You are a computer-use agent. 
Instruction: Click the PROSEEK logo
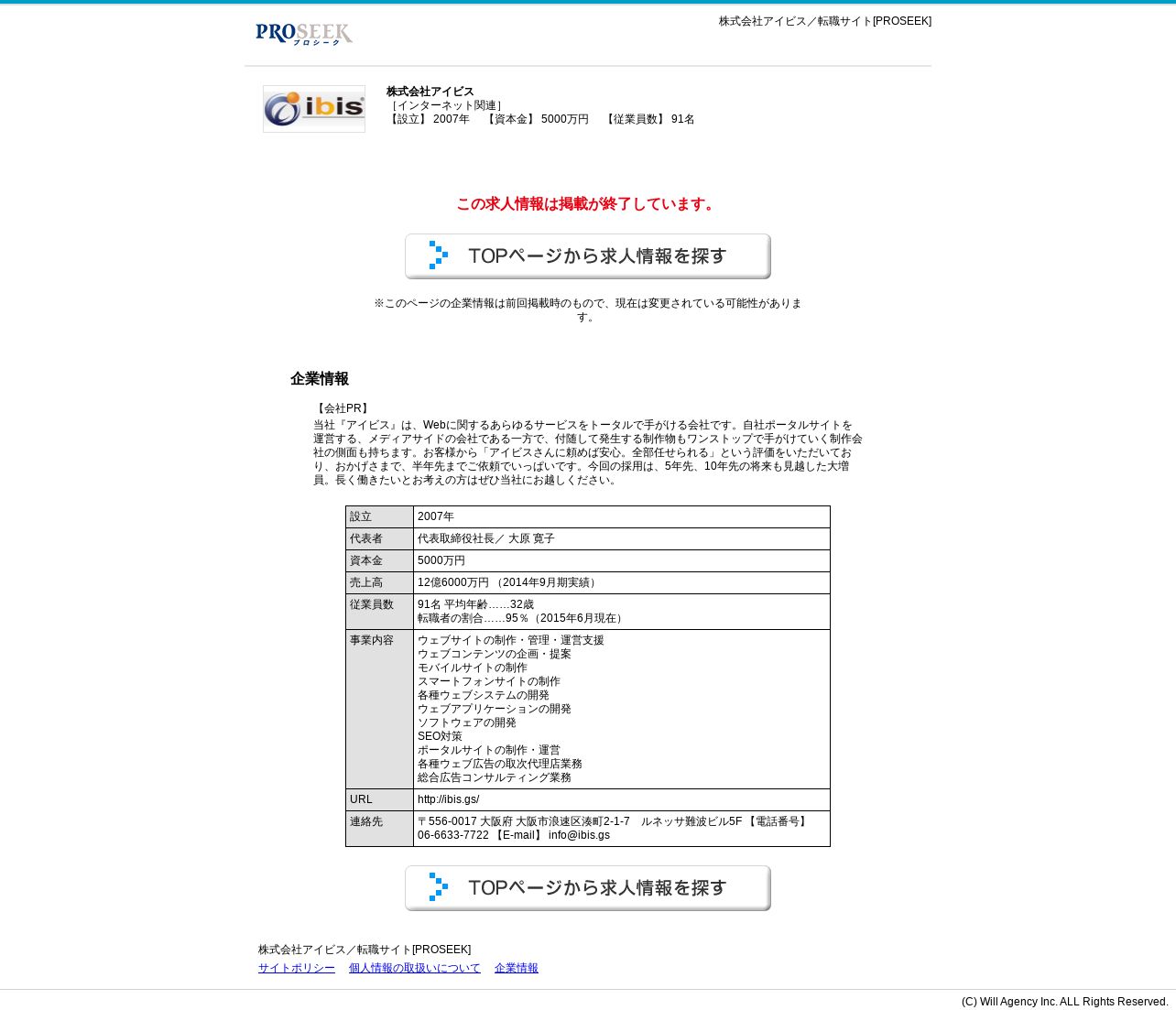(304, 34)
